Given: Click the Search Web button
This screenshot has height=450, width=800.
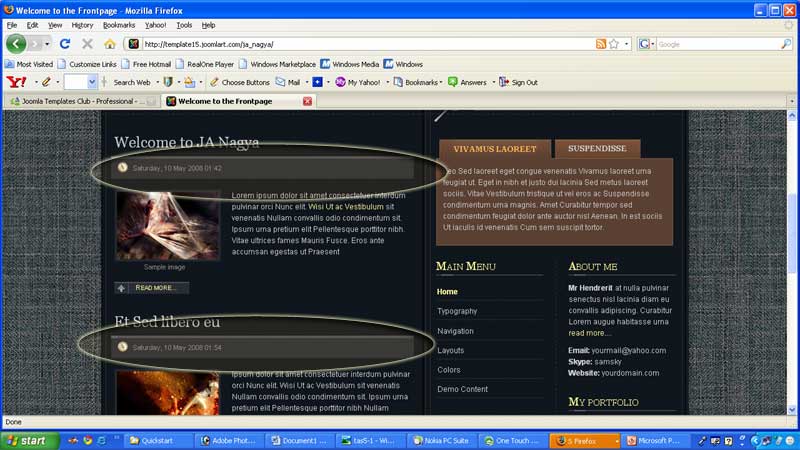Looking at the screenshot, I should coord(132,82).
